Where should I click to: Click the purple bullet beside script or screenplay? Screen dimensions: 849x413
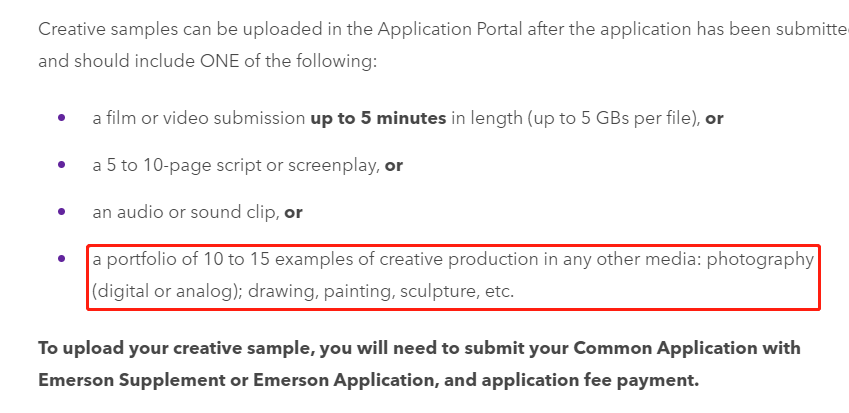pos(61,165)
